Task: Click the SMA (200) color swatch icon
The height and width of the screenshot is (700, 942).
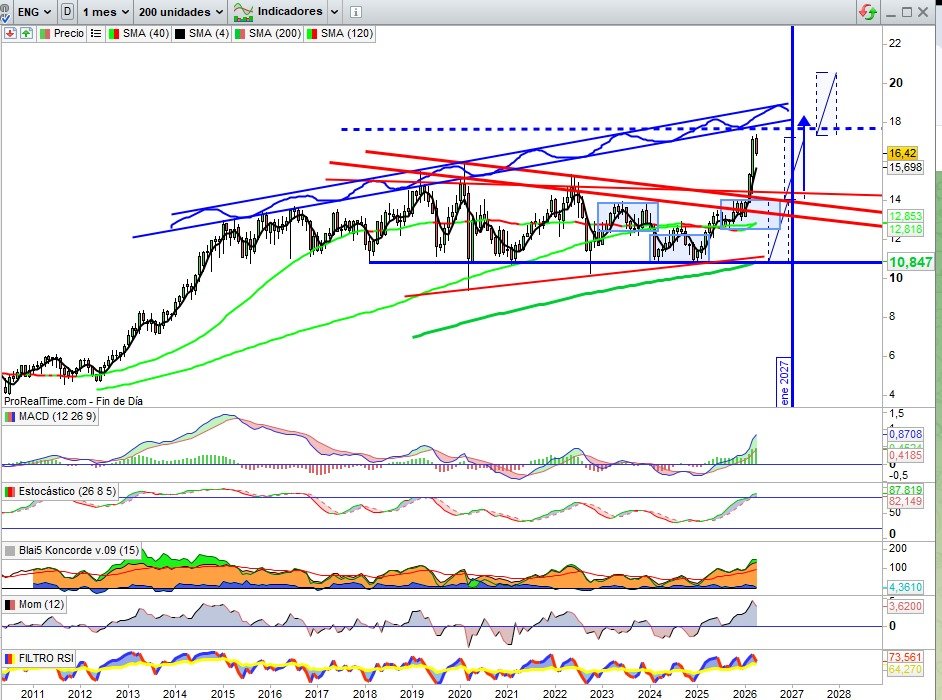Action: pos(240,34)
